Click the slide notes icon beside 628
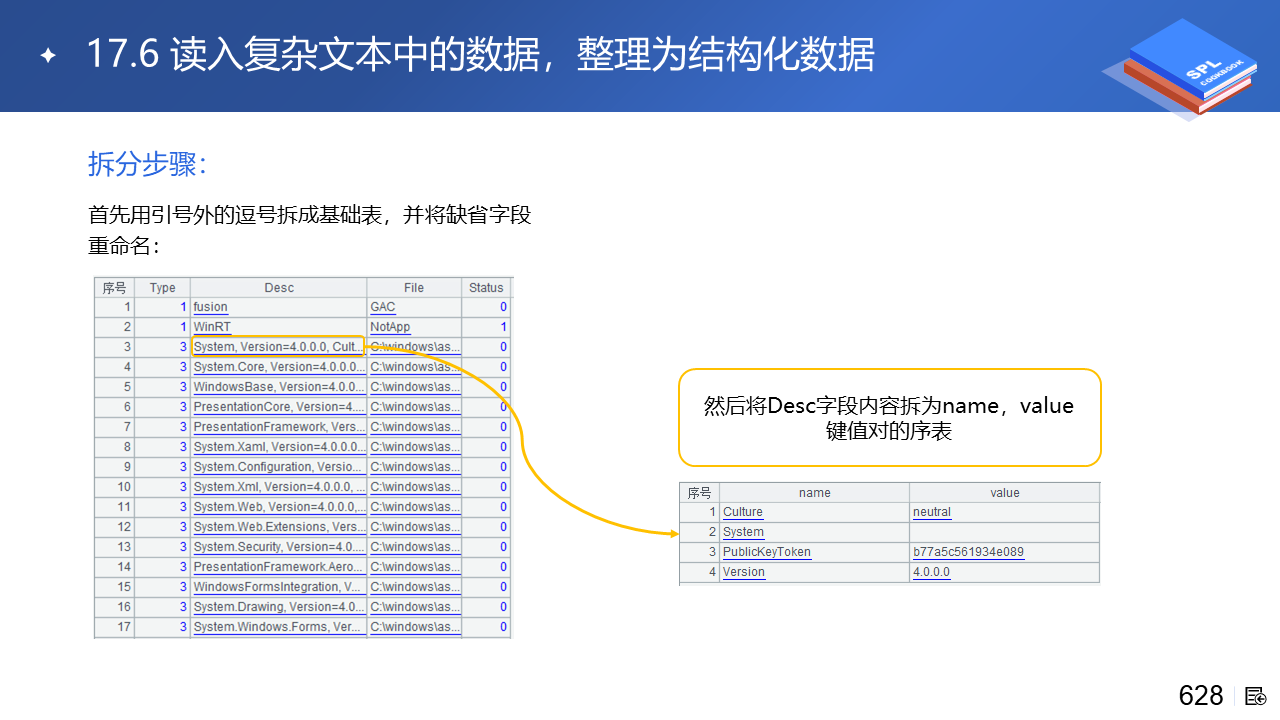Viewport: 1280px width, 720px height. click(x=1256, y=696)
